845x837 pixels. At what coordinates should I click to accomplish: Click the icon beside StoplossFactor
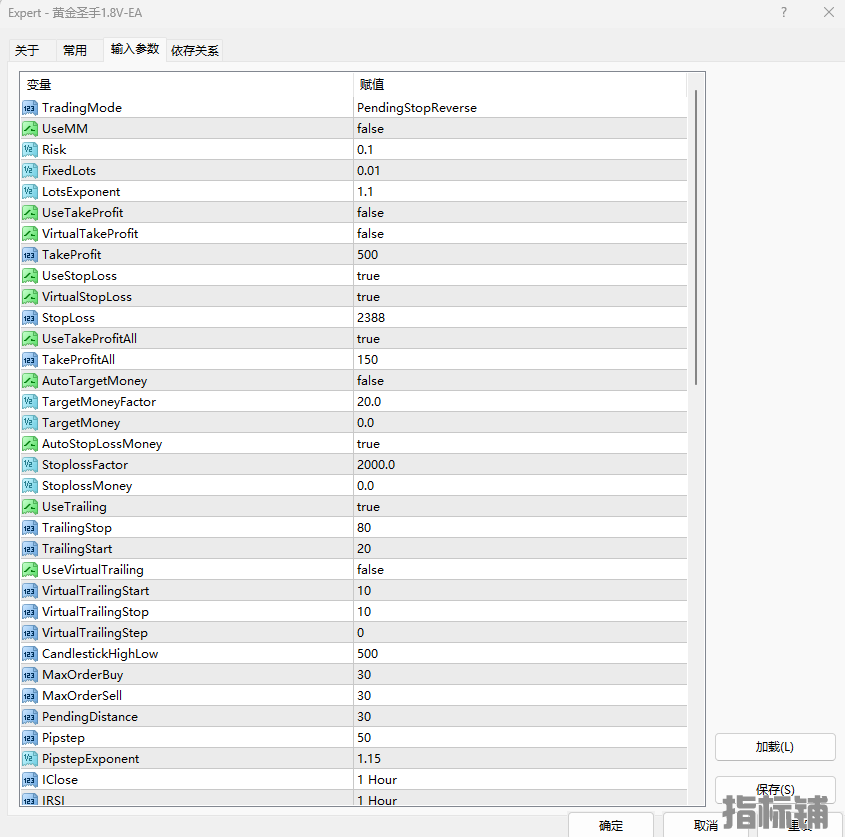(x=30, y=465)
